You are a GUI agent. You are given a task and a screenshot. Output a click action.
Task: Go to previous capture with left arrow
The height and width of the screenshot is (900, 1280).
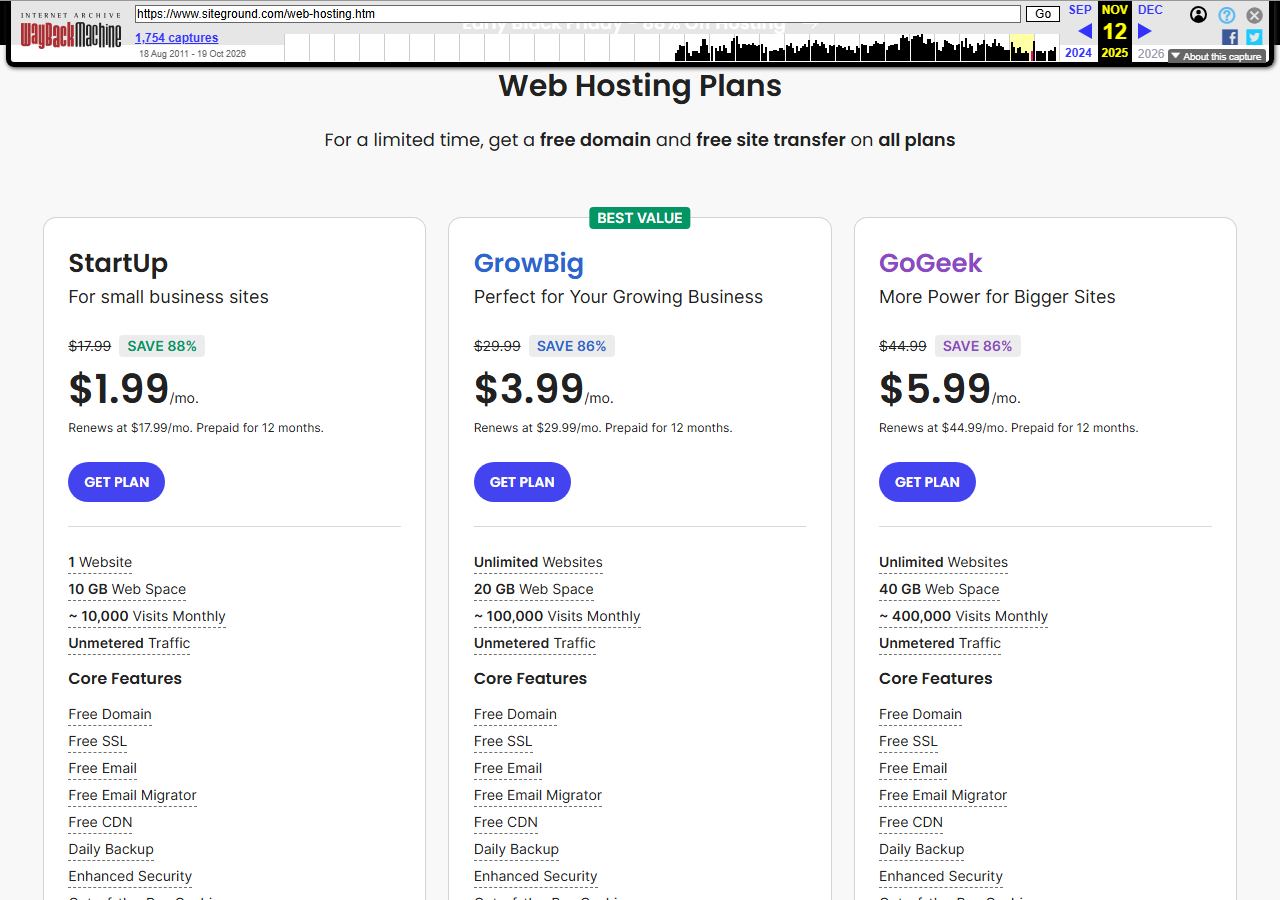(1085, 31)
